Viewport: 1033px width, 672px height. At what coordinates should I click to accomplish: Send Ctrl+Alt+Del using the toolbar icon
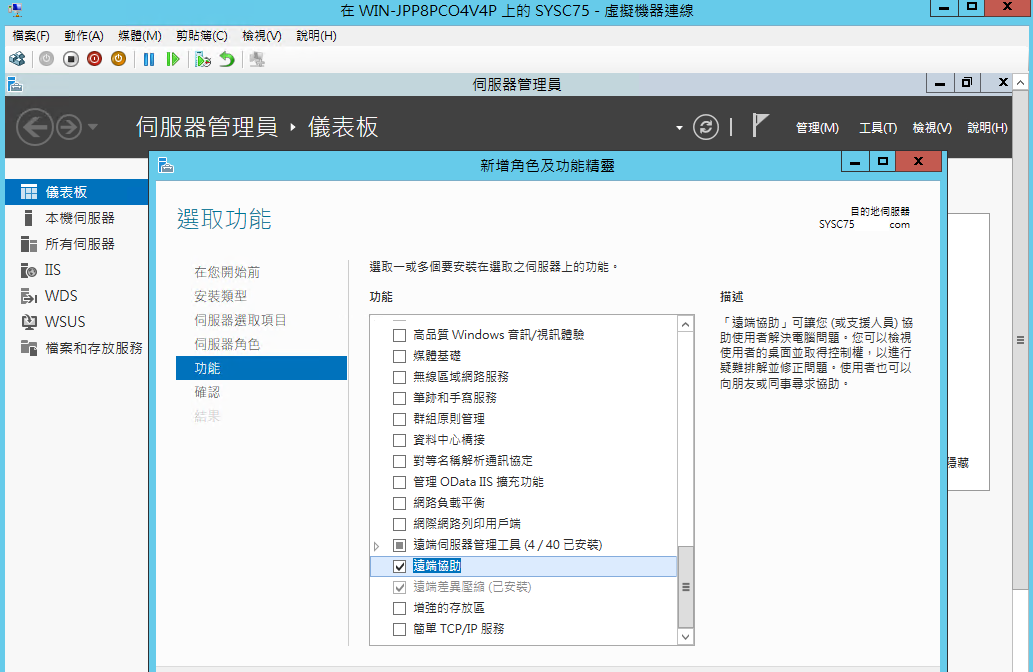click(17, 59)
